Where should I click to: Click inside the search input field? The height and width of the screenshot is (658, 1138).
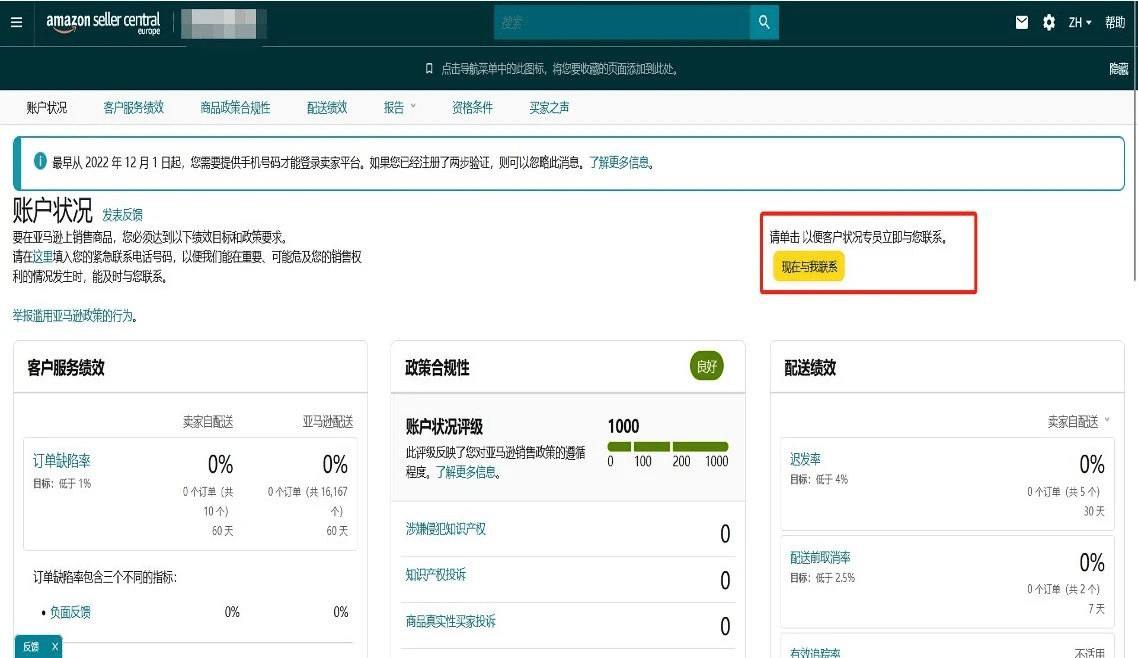pos(620,21)
